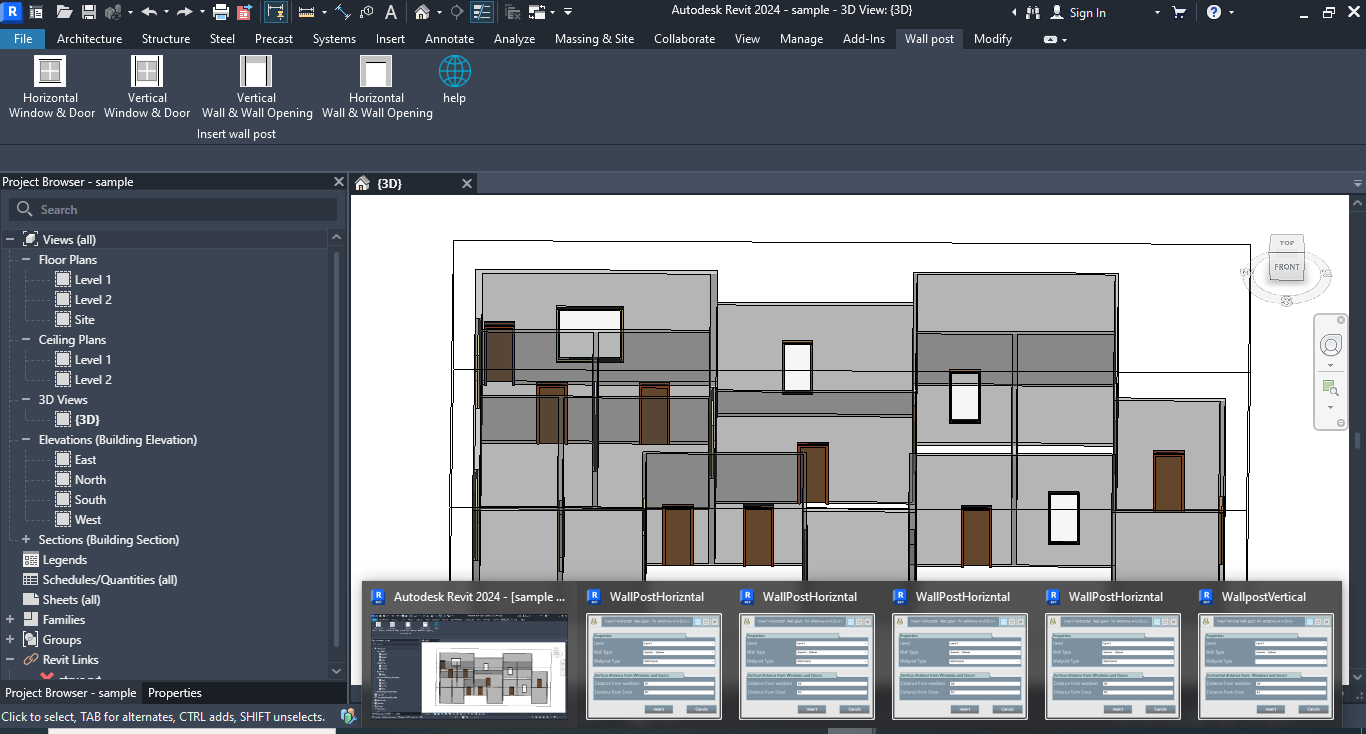Click the FRONT face of ViewCube

tap(1286, 267)
